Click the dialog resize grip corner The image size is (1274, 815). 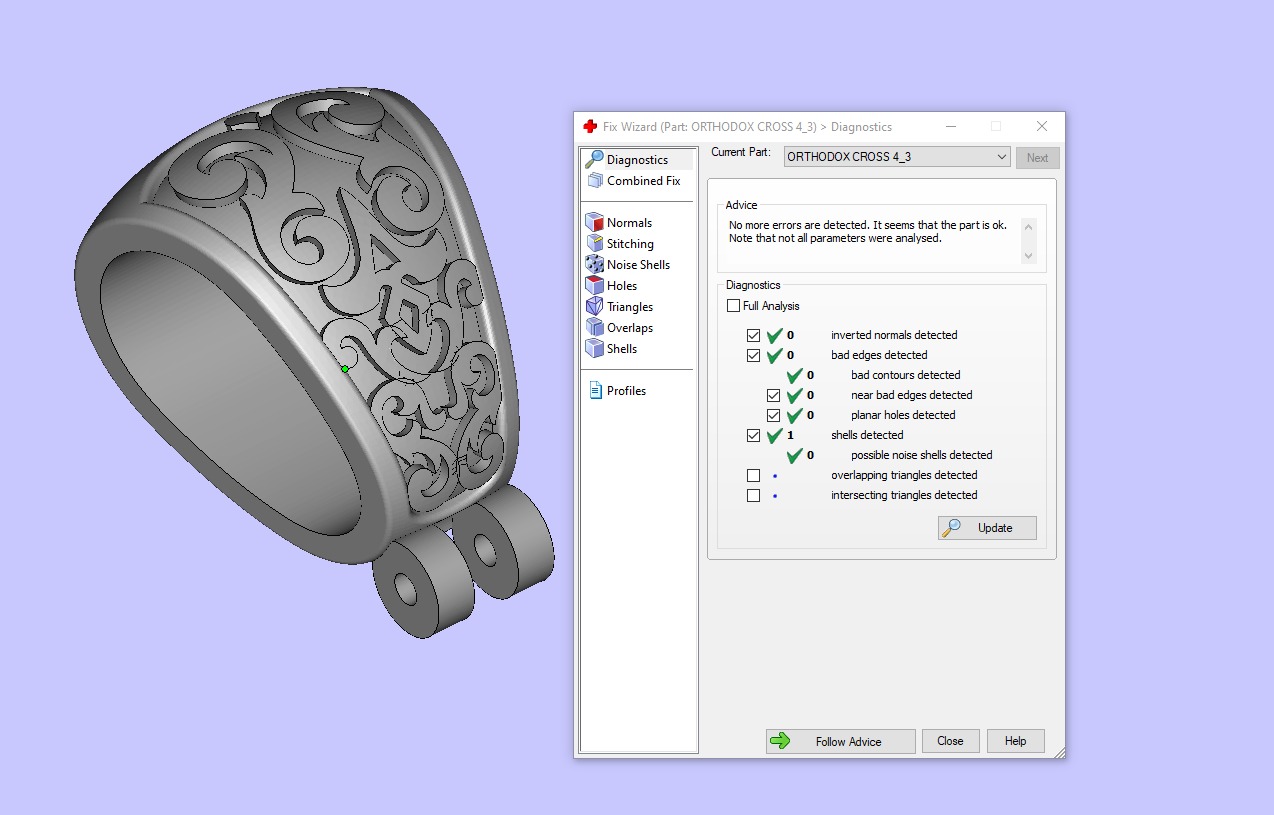tap(1058, 751)
